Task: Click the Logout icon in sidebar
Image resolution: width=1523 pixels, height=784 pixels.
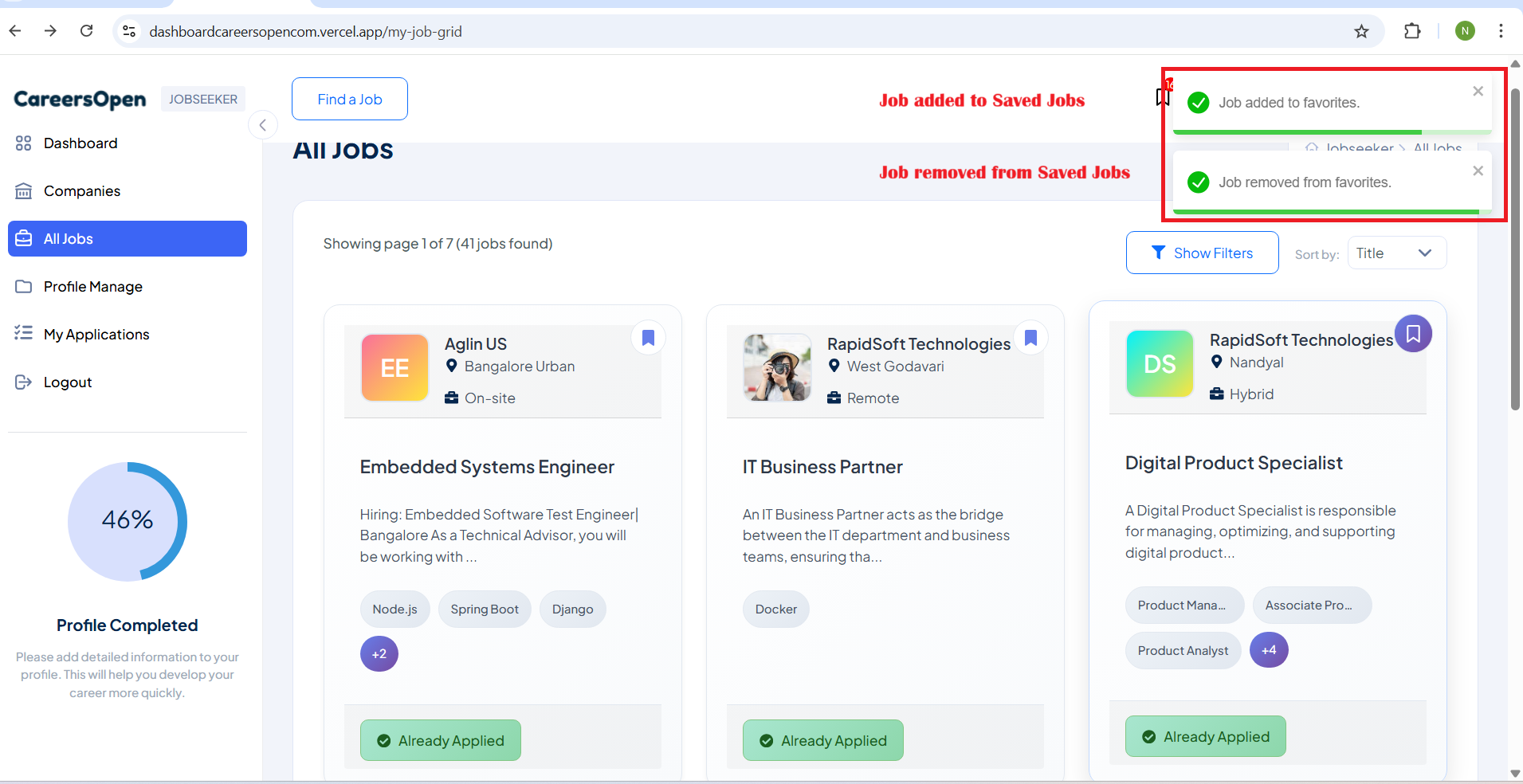Action: (24, 382)
